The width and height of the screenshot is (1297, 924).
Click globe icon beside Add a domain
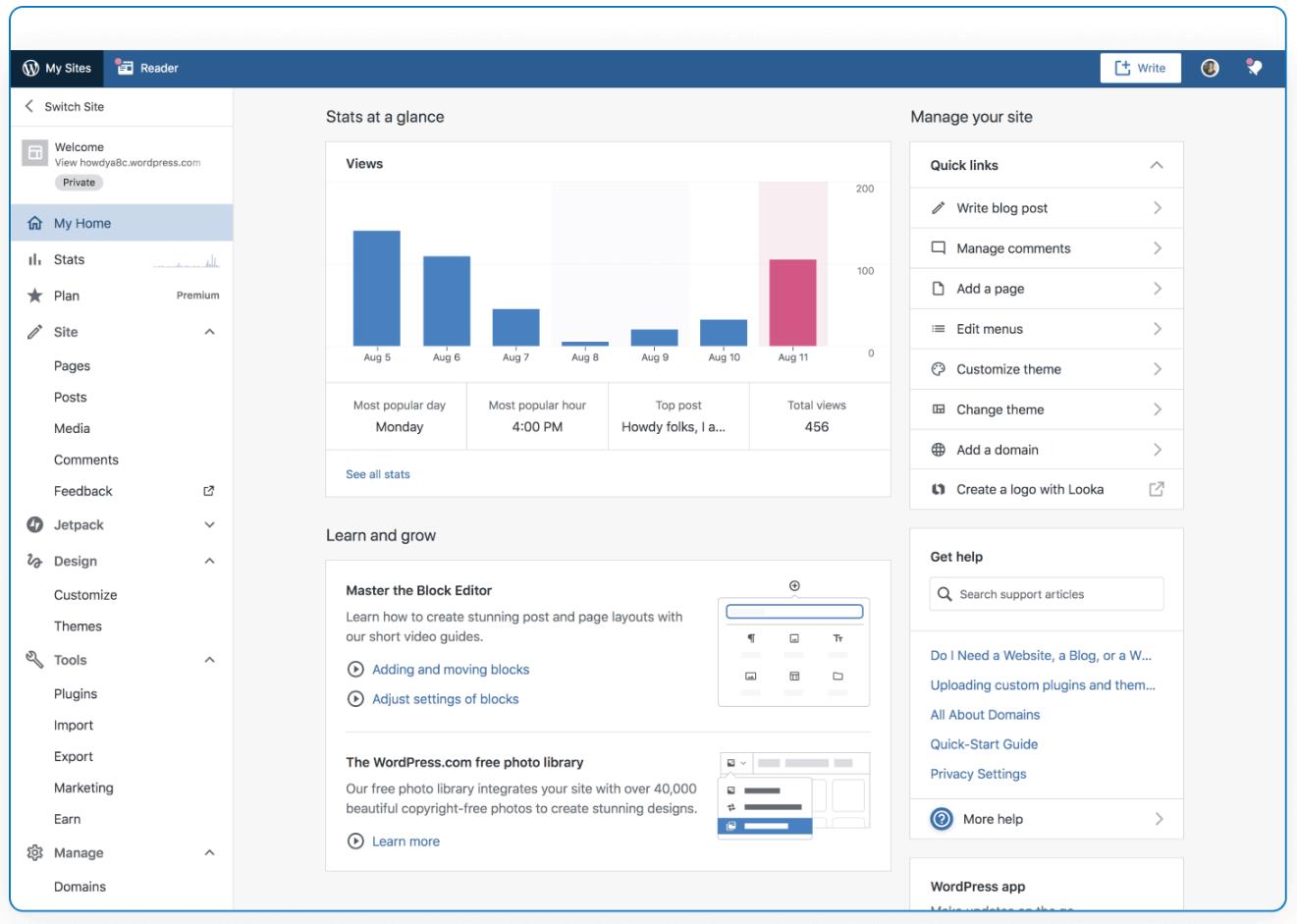[x=938, y=450]
